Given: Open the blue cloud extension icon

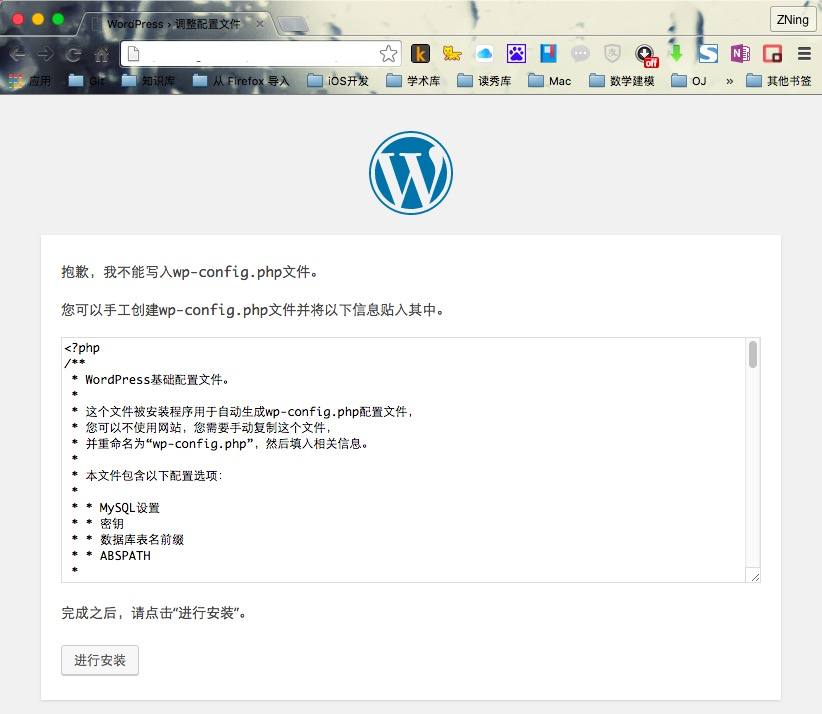Looking at the screenshot, I should point(484,53).
